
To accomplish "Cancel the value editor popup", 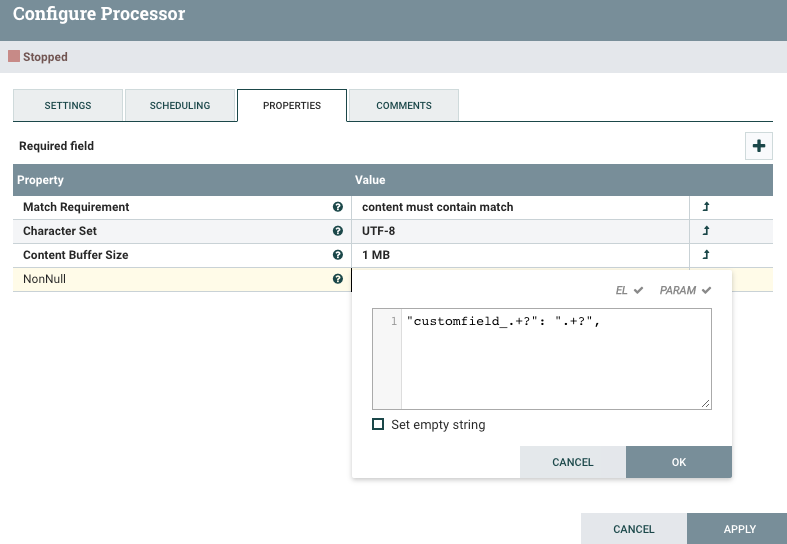I will pyautogui.click(x=573, y=462).
